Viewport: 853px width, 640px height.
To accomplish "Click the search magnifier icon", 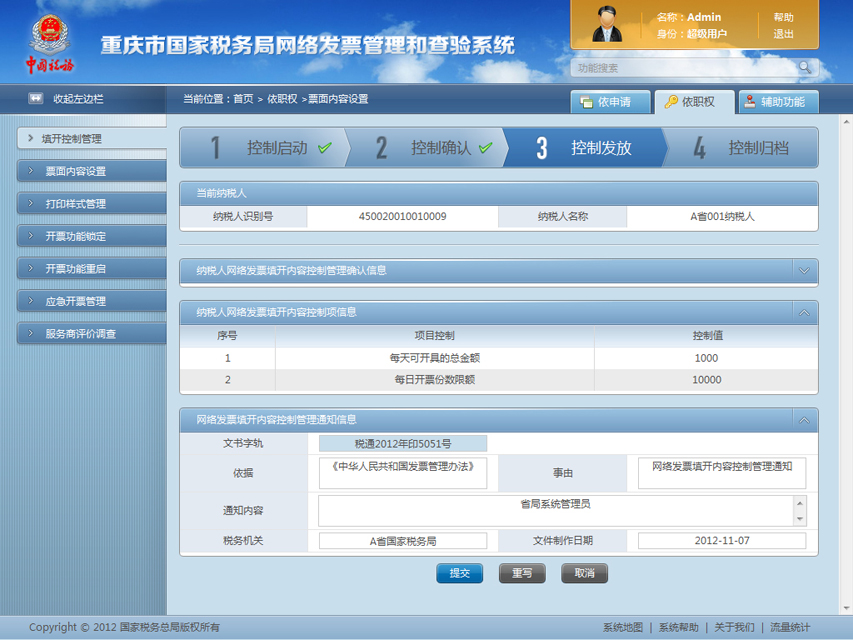I will (x=805, y=67).
